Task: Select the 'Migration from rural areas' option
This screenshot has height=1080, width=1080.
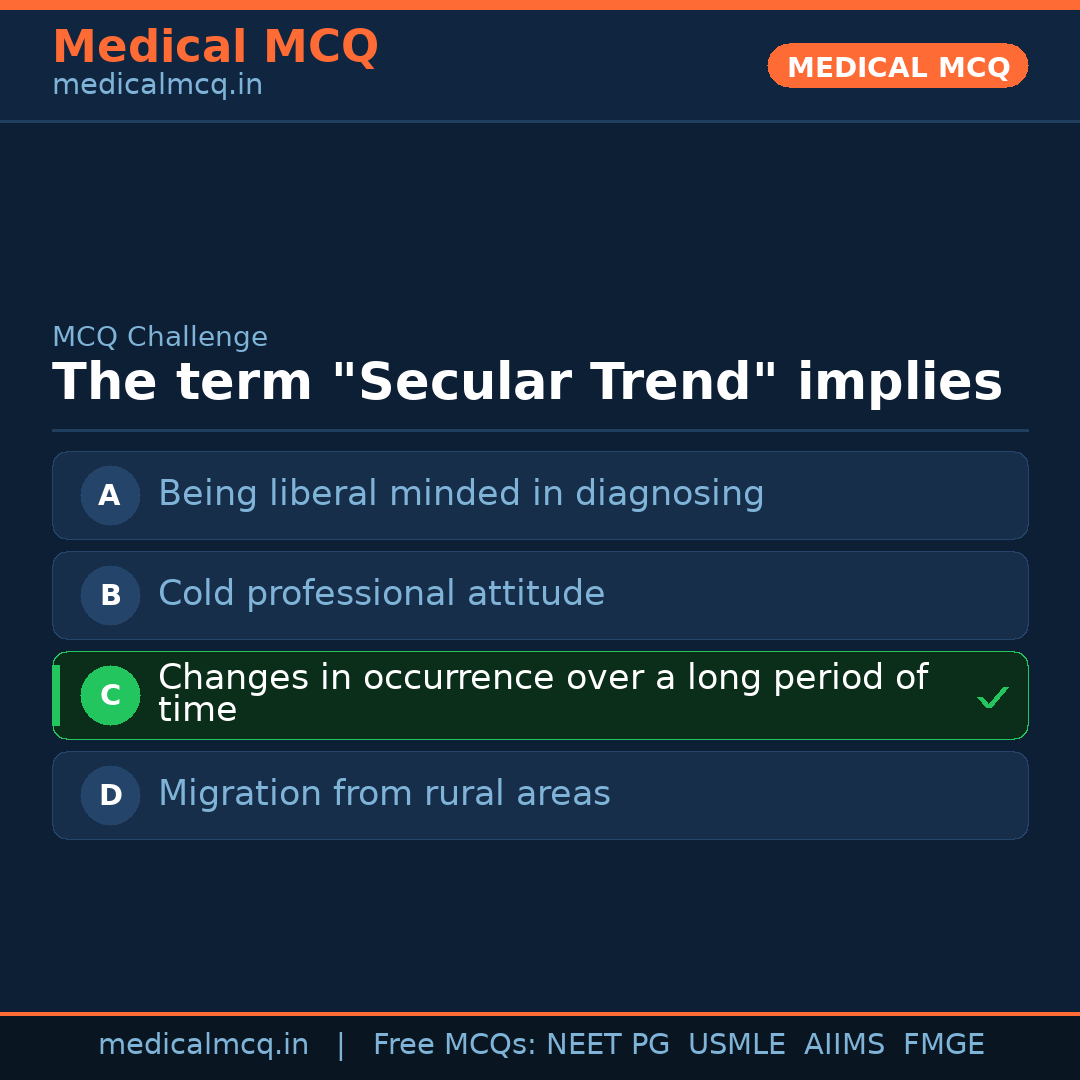Action: (384, 794)
